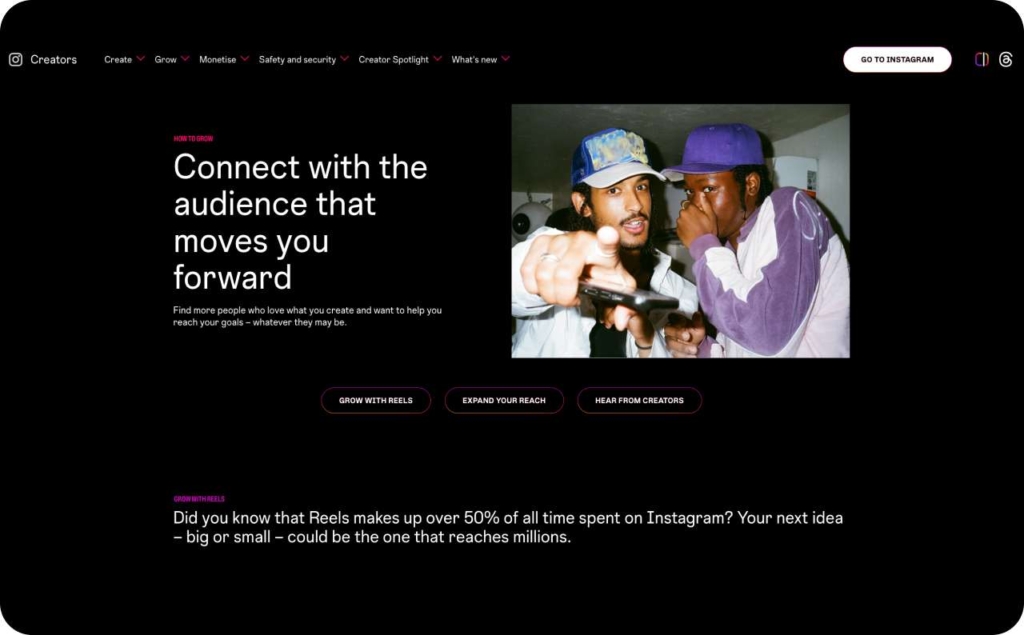Open the Threads icon in the header
Viewport: 1024px width, 635px height.
(x=1006, y=59)
